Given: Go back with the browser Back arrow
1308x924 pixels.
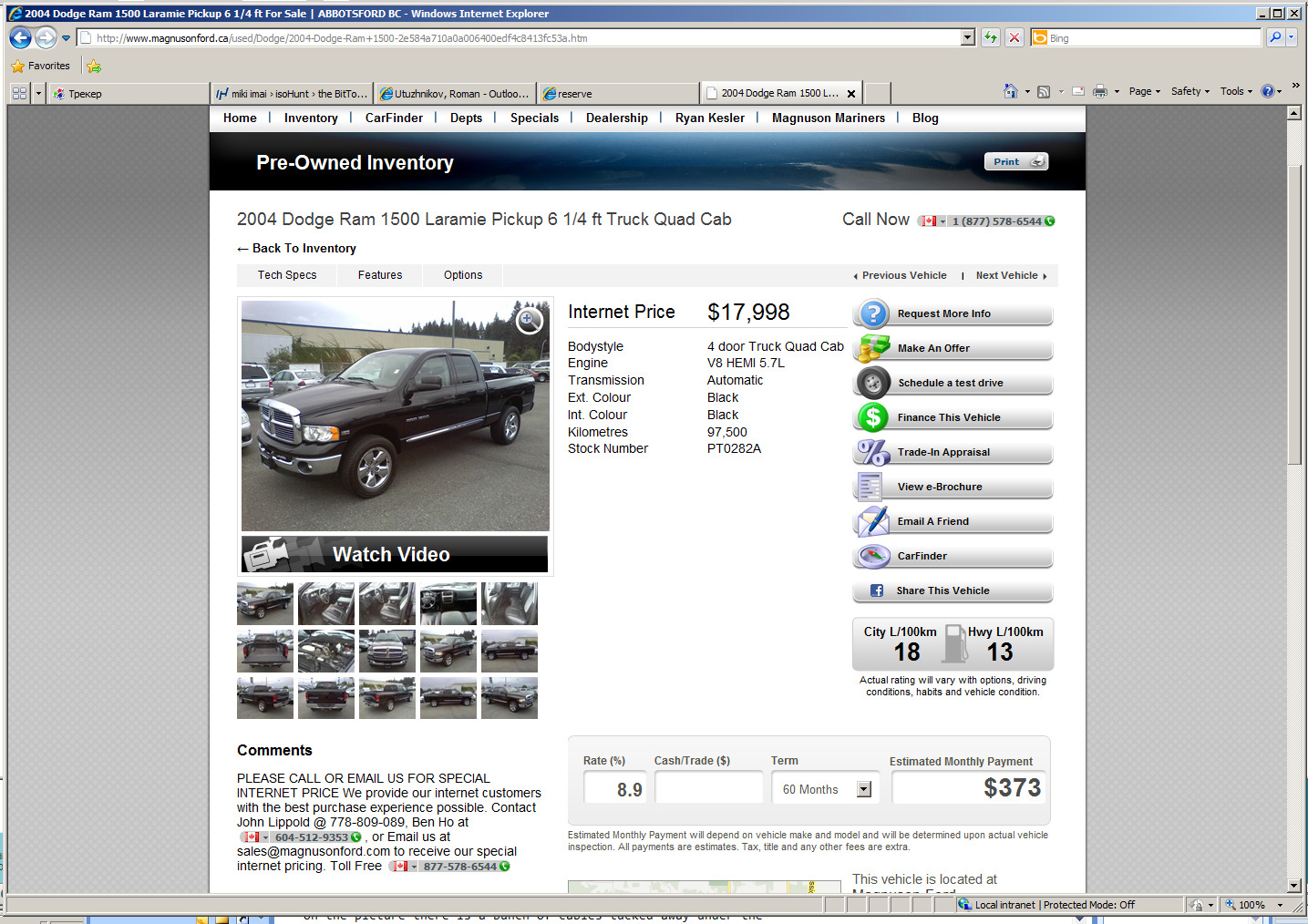Looking at the screenshot, I should click(x=20, y=37).
